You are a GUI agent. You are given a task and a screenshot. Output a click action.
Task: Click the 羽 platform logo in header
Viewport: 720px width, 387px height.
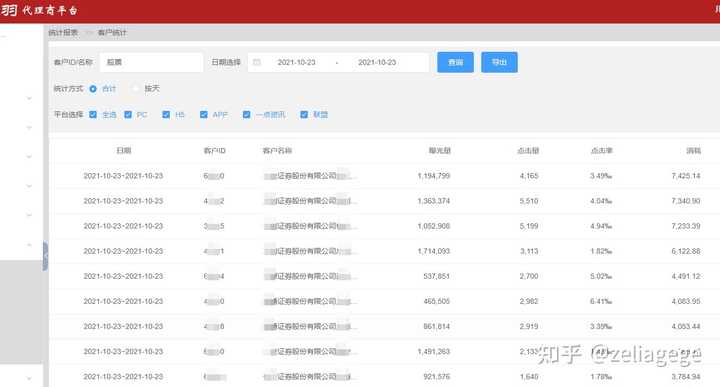click(x=9, y=10)
